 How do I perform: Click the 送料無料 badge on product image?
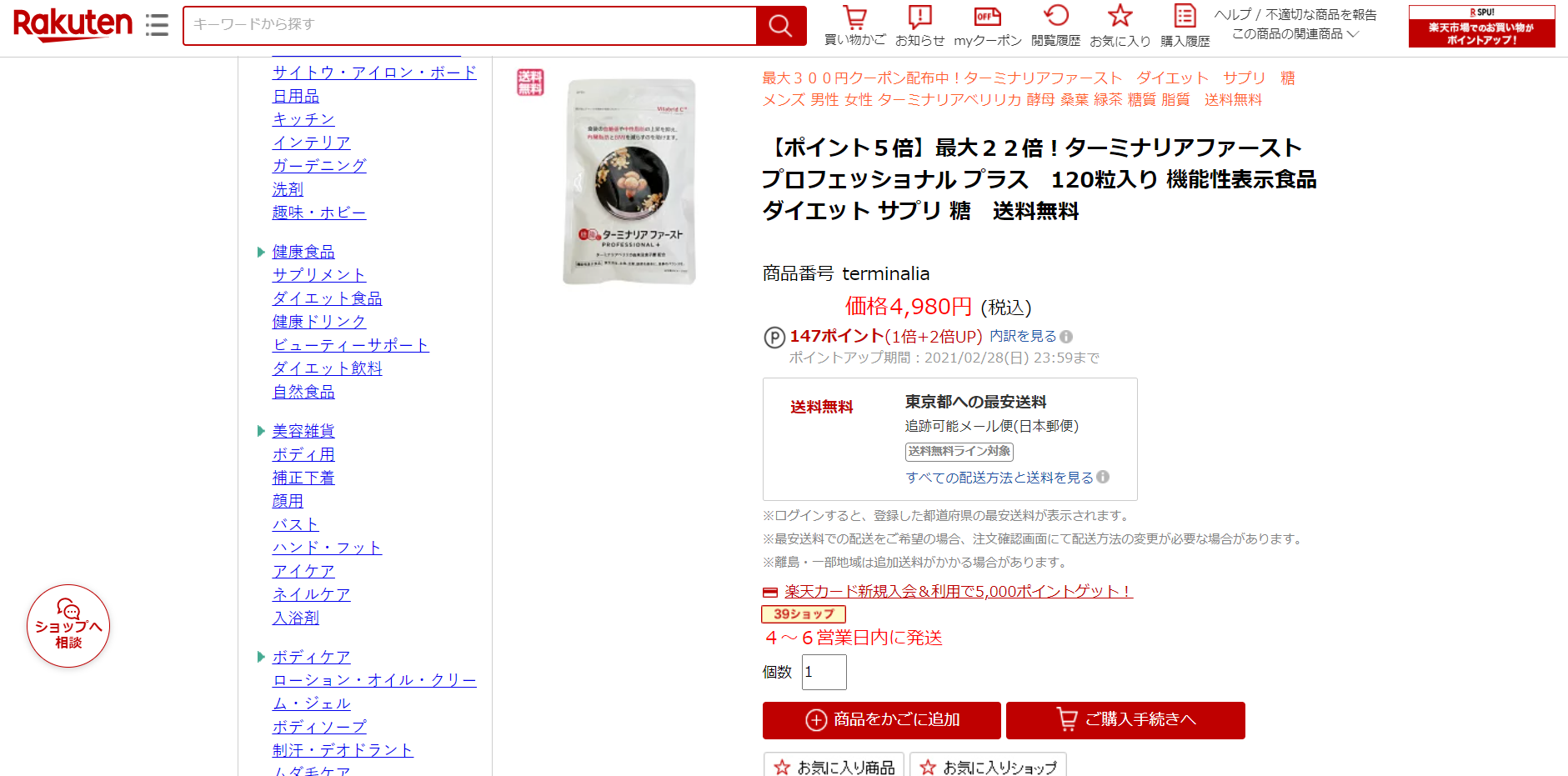tap(530, 82)
